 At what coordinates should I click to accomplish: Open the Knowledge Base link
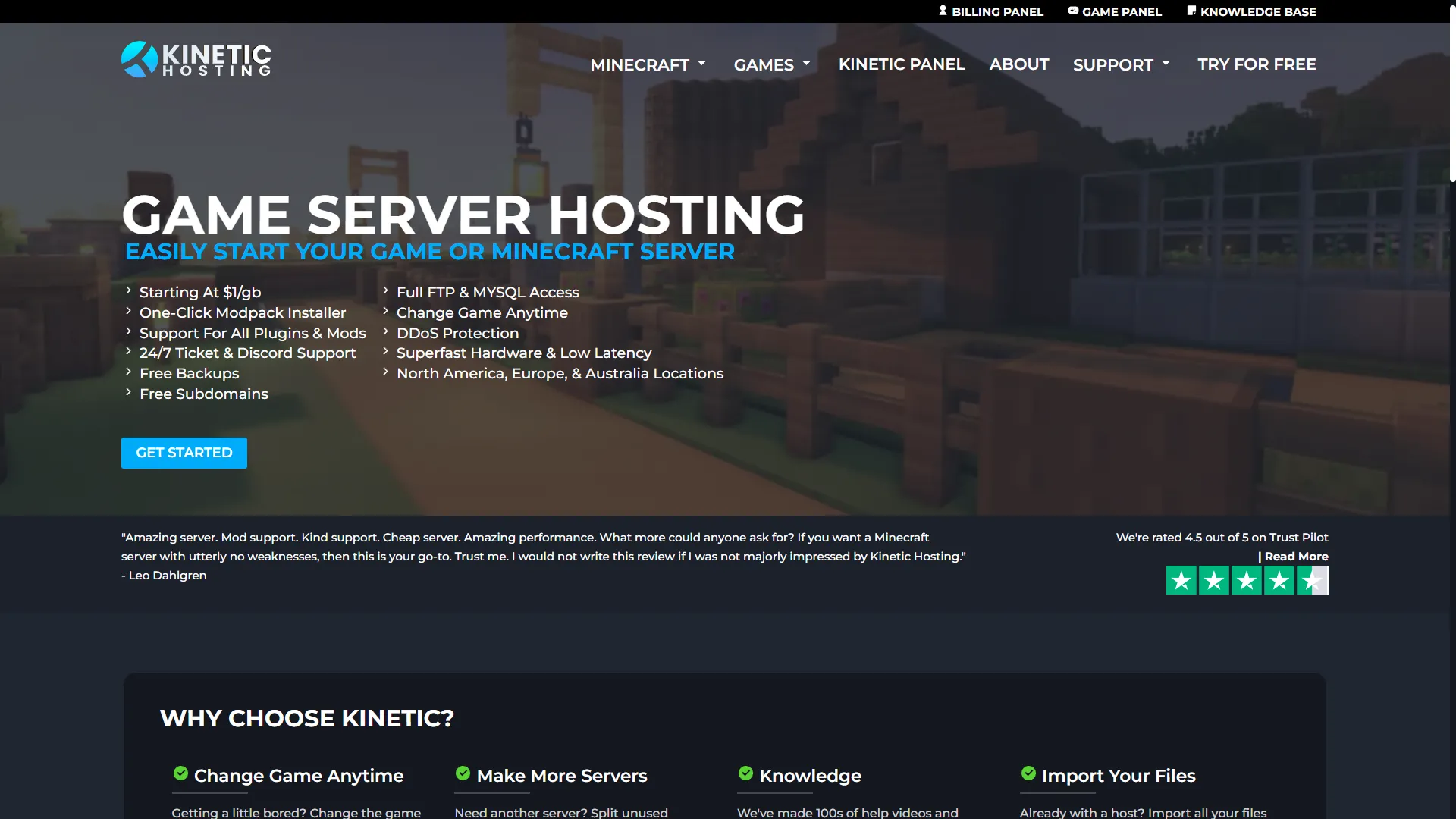coord(1258,11)
